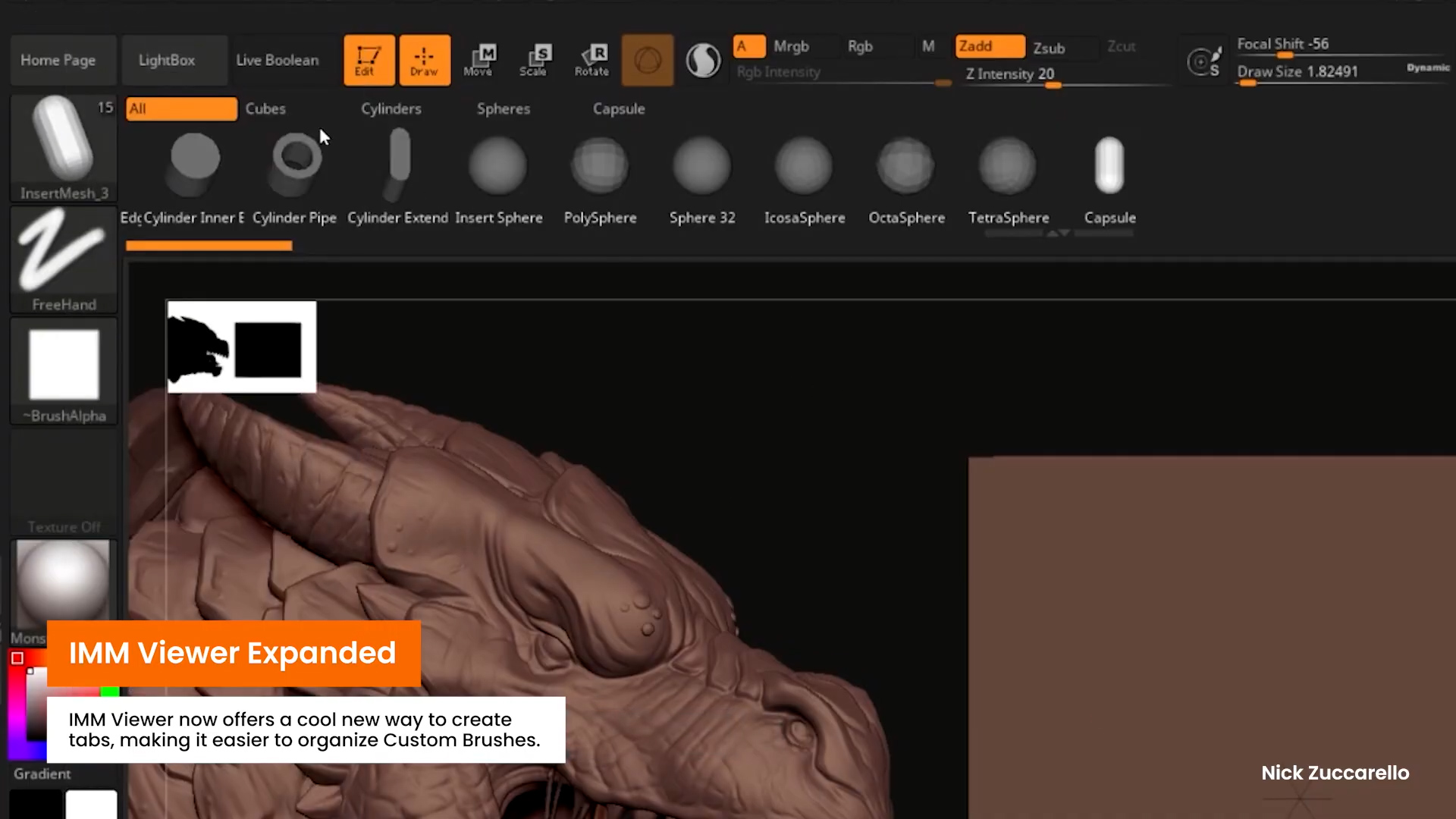
Task: Open the InsertMesh_3 brush picker
Action: coord(64,147)
